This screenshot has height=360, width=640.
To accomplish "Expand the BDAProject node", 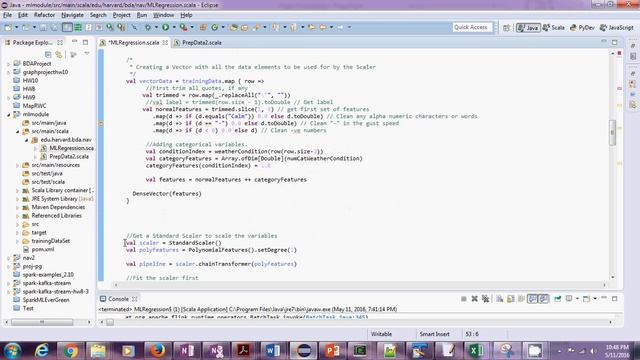I will coord(8,64).
